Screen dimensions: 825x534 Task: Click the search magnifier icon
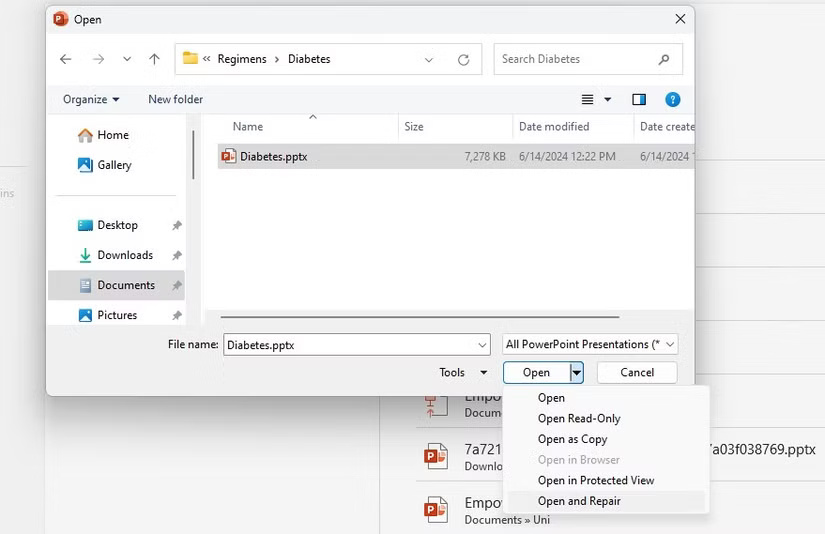(664, 59)
